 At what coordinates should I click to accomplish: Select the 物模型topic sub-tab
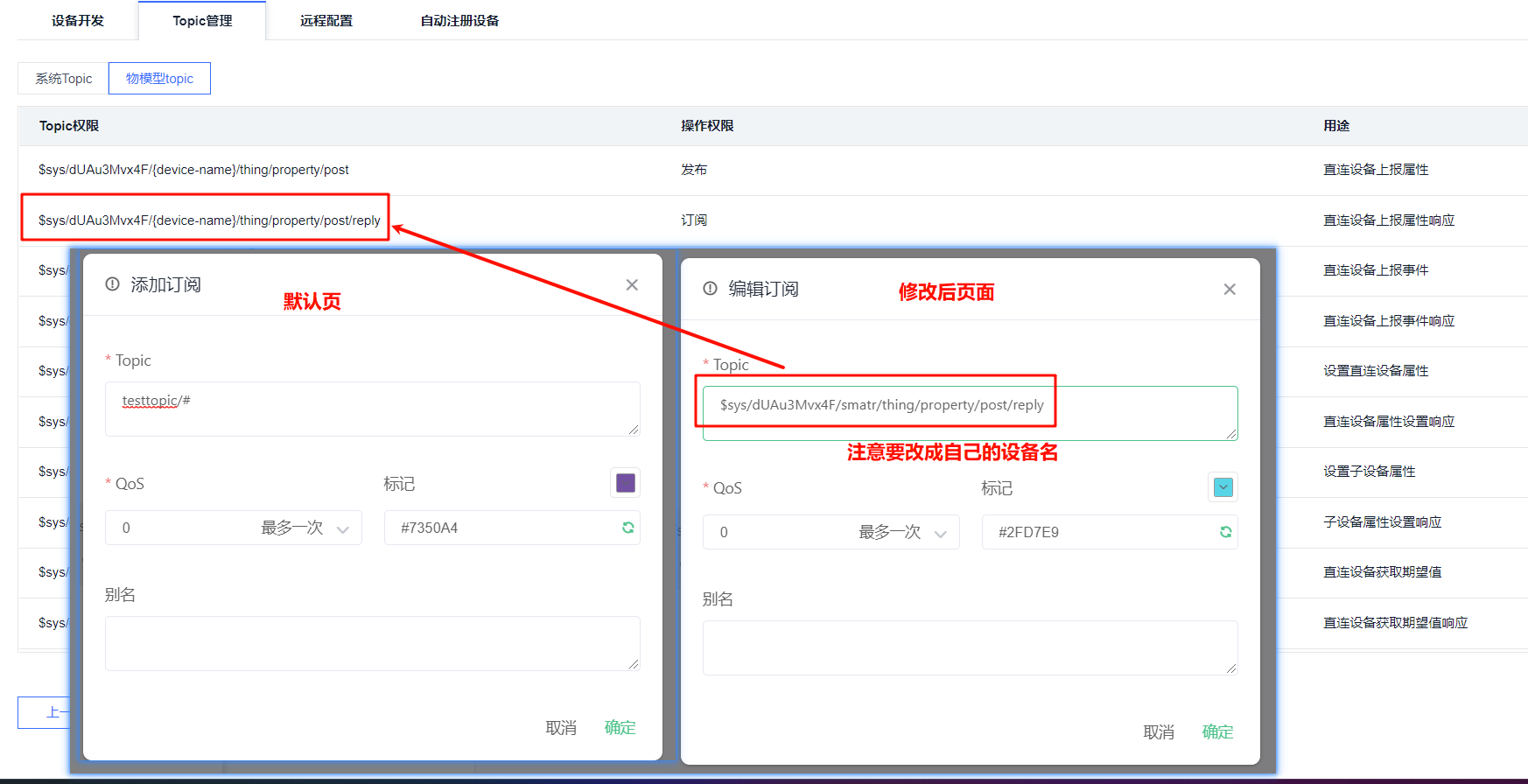[x=159, y=79]
